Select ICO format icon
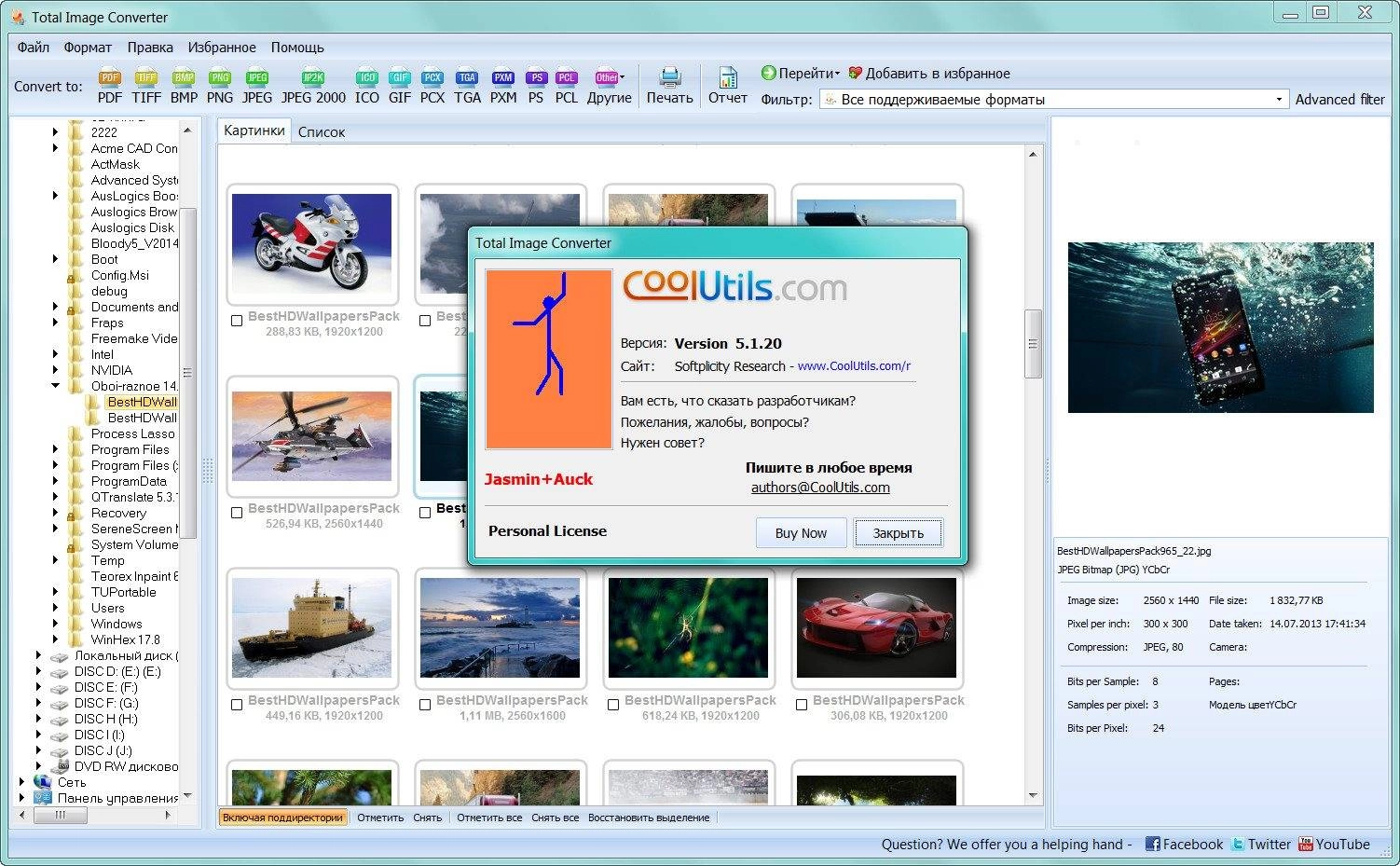1400x866 pixels. [367, 85]
